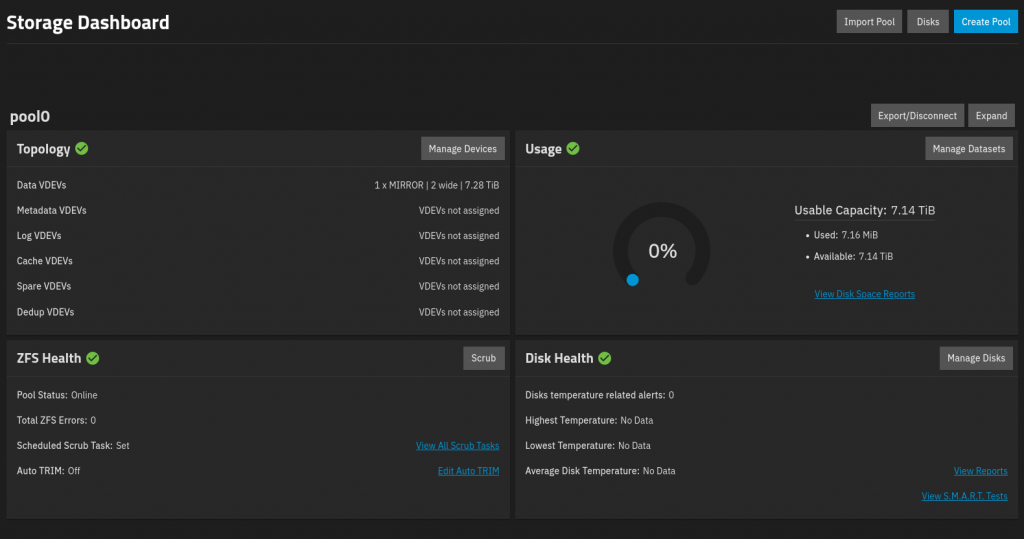
Task: Click the green Topology status check icon
Action: 82,149
